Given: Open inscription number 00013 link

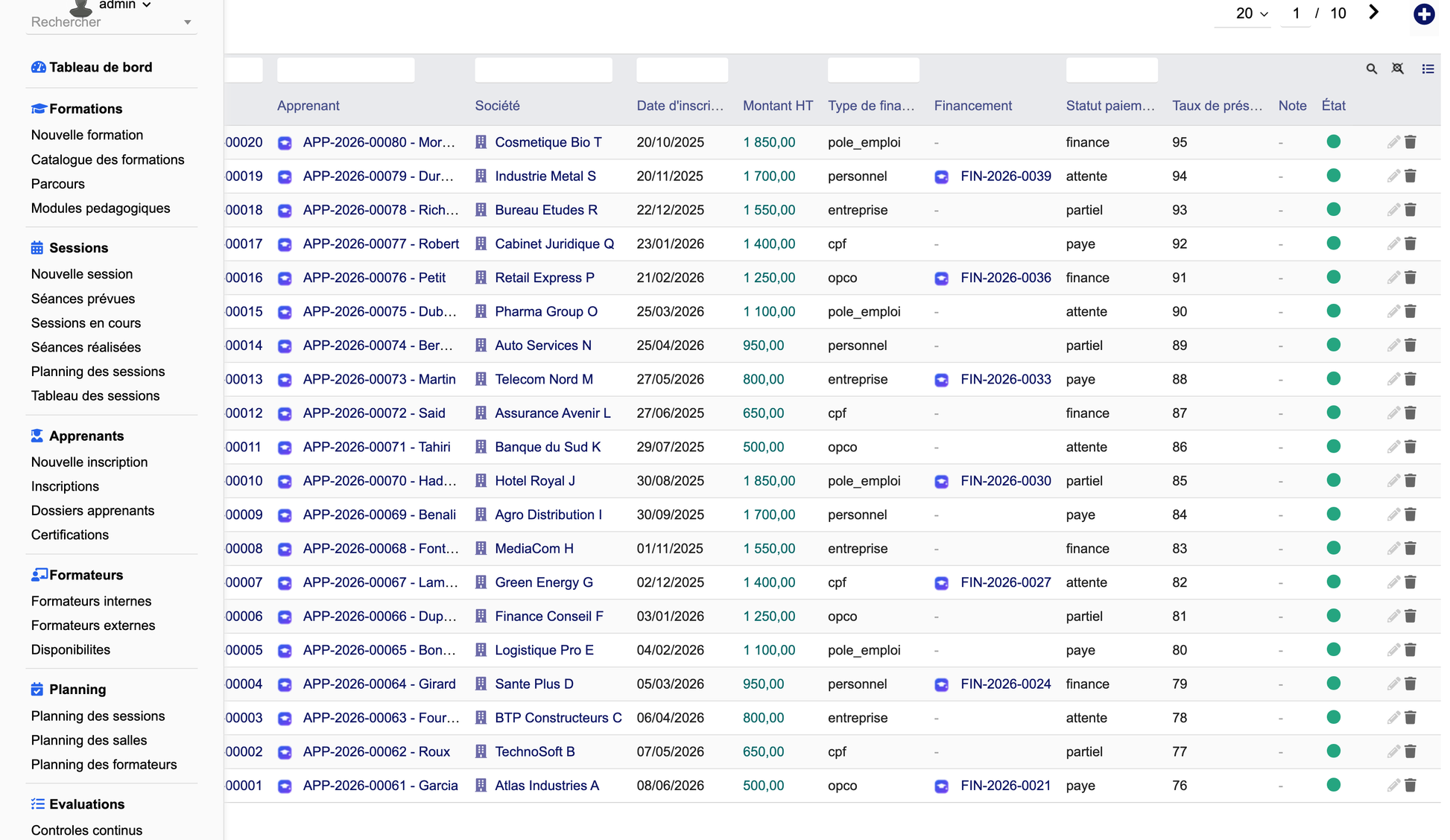Looking at the screenshot, I should pyautogui.click(x=244, y=380).
